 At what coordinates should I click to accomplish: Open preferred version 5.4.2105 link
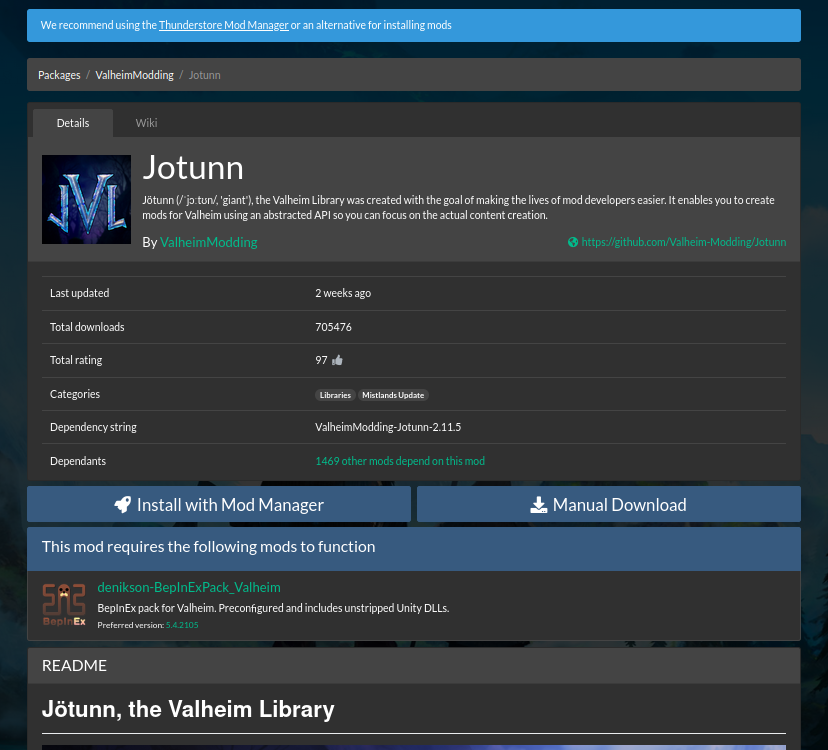182,625
